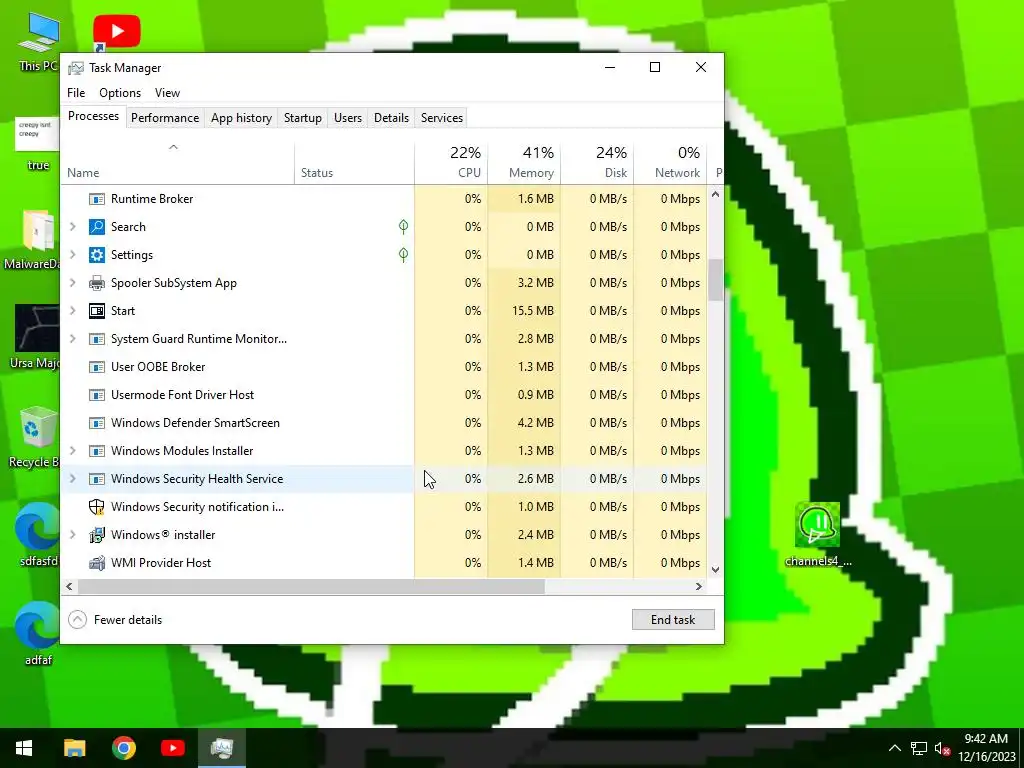Click the Search row suspended leaf icon
The height and width of the screenshot is (768, 1024).
[x=404, y=227]
